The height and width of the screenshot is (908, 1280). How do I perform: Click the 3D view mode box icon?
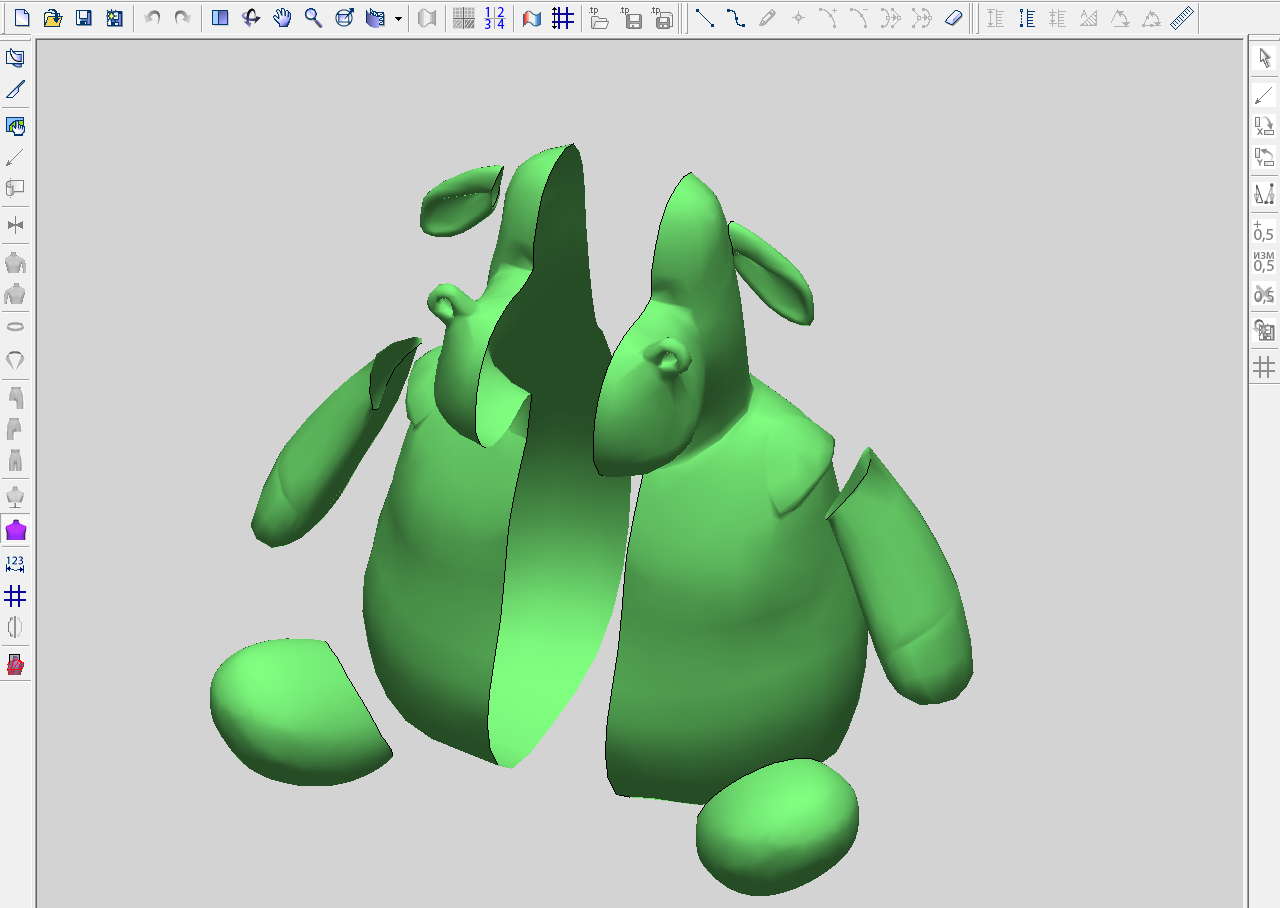(376, 18)
